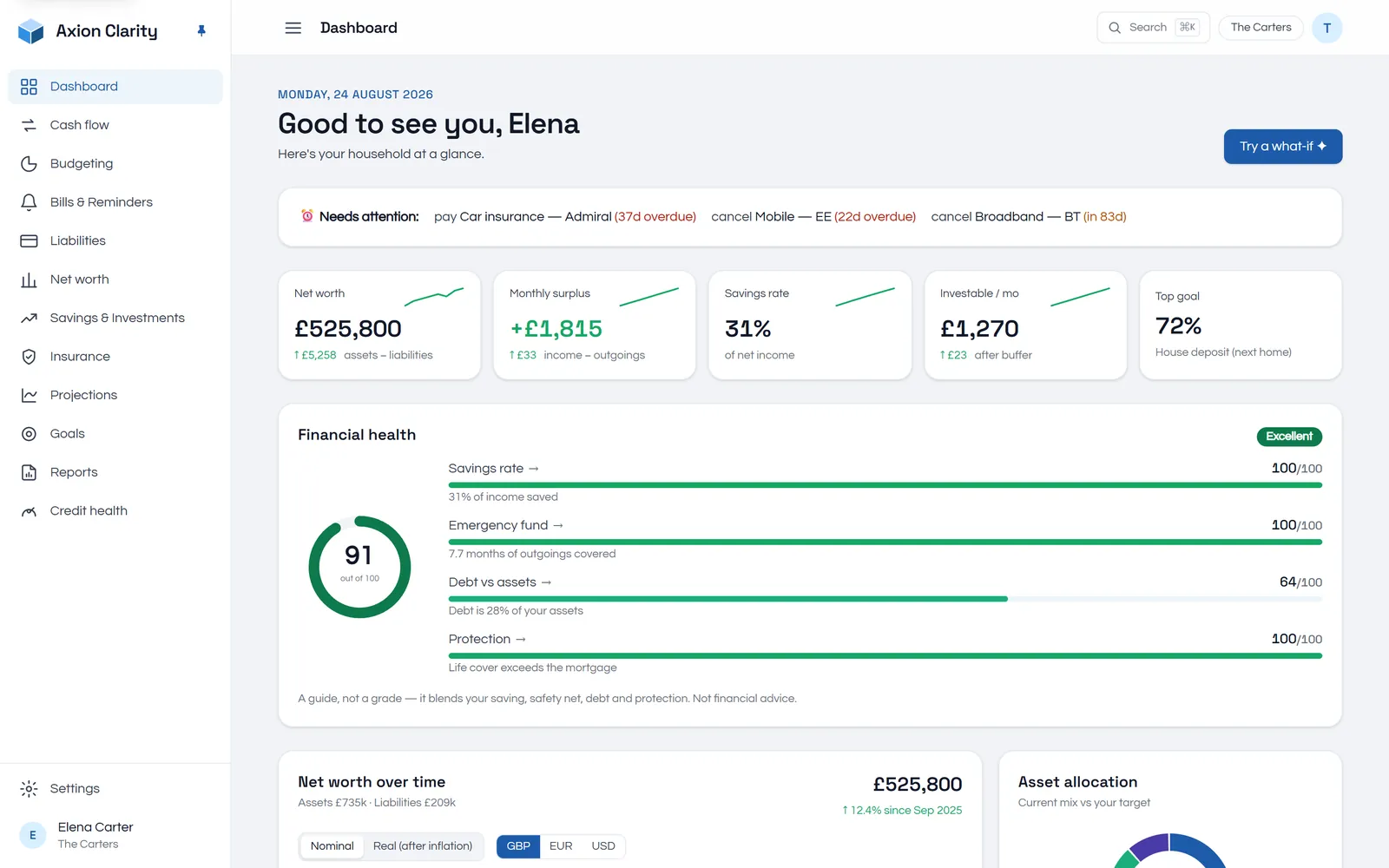This screenshot has height=868, width=1389.
Task: Click the Emergency fund progress bar
Action: coord(885,542)
